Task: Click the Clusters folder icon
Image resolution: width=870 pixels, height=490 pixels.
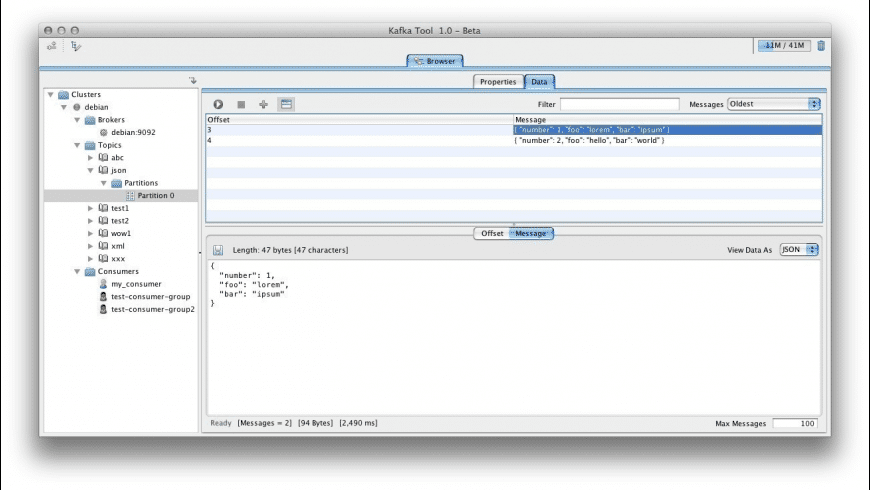Action: 63,95
